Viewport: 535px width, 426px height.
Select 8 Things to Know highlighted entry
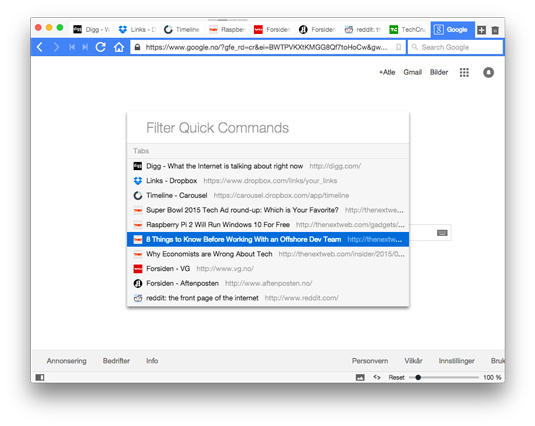pos(268,239)
